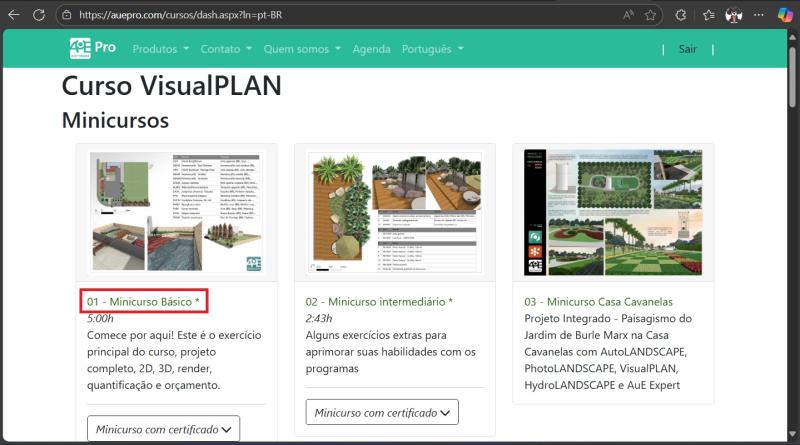The image size is (800, 445).
Task: Open Read aloud icon in address bar
Action: [628, 15]
